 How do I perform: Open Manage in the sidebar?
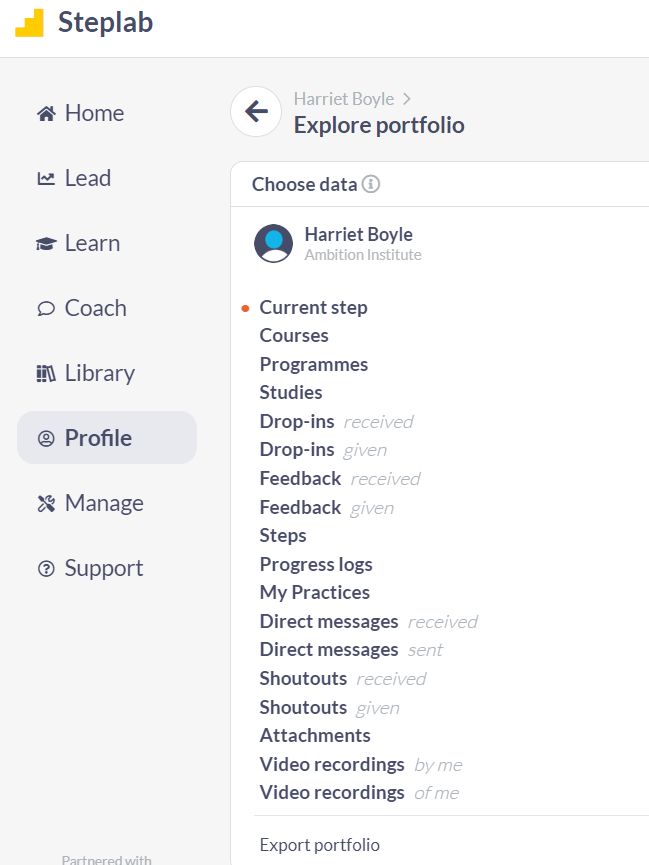90,503
